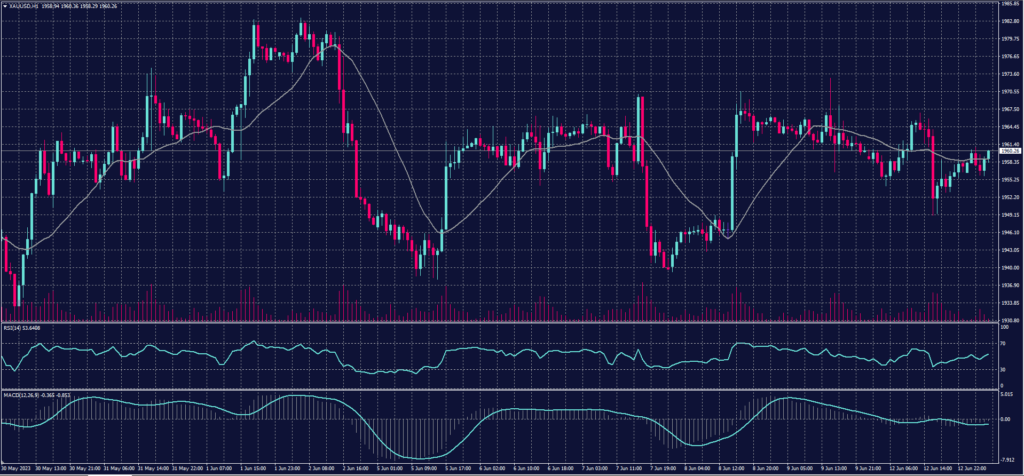This screenshot has width=1024, height=476.
Task: Click the 8 Jun 12:00 time label
Action: pyautogui.click(x=733, y=467)
